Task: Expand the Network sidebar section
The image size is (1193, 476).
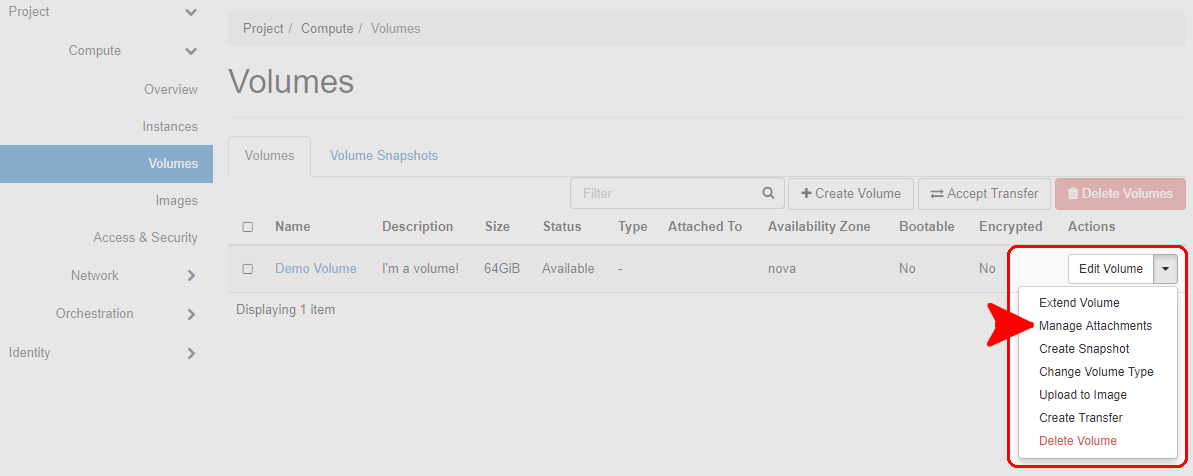Action: click(191, 276)
